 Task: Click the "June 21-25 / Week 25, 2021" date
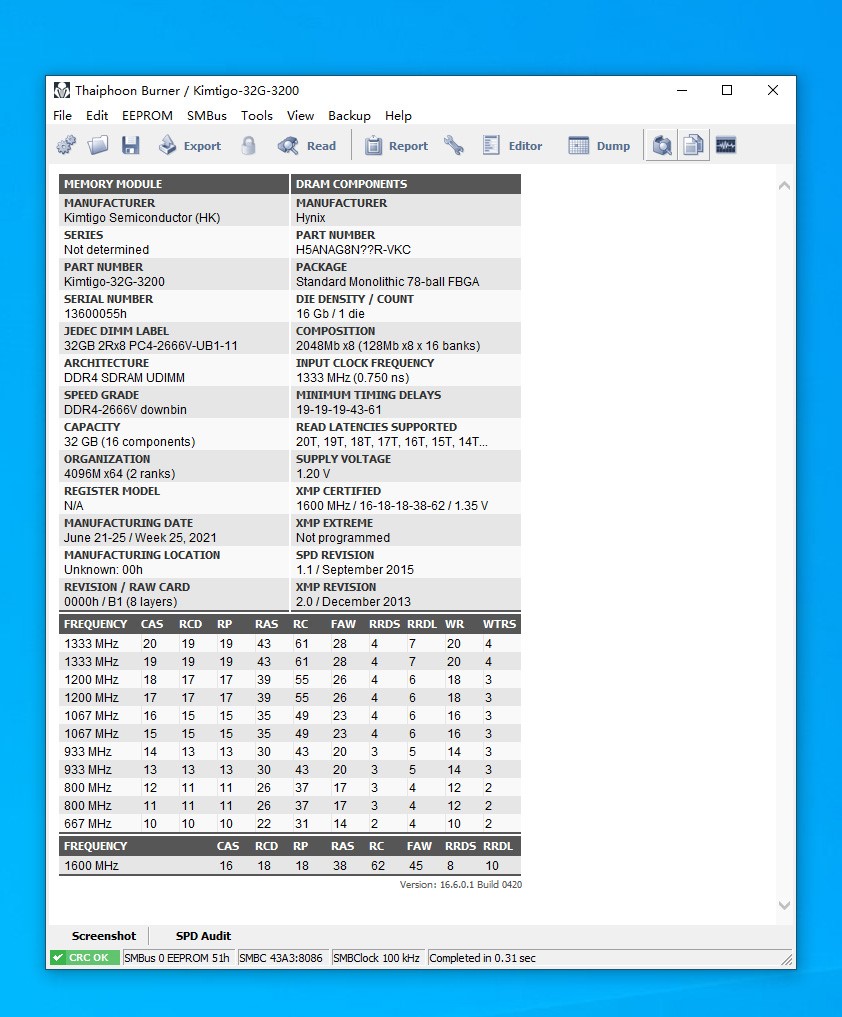(x=140, y=538)
